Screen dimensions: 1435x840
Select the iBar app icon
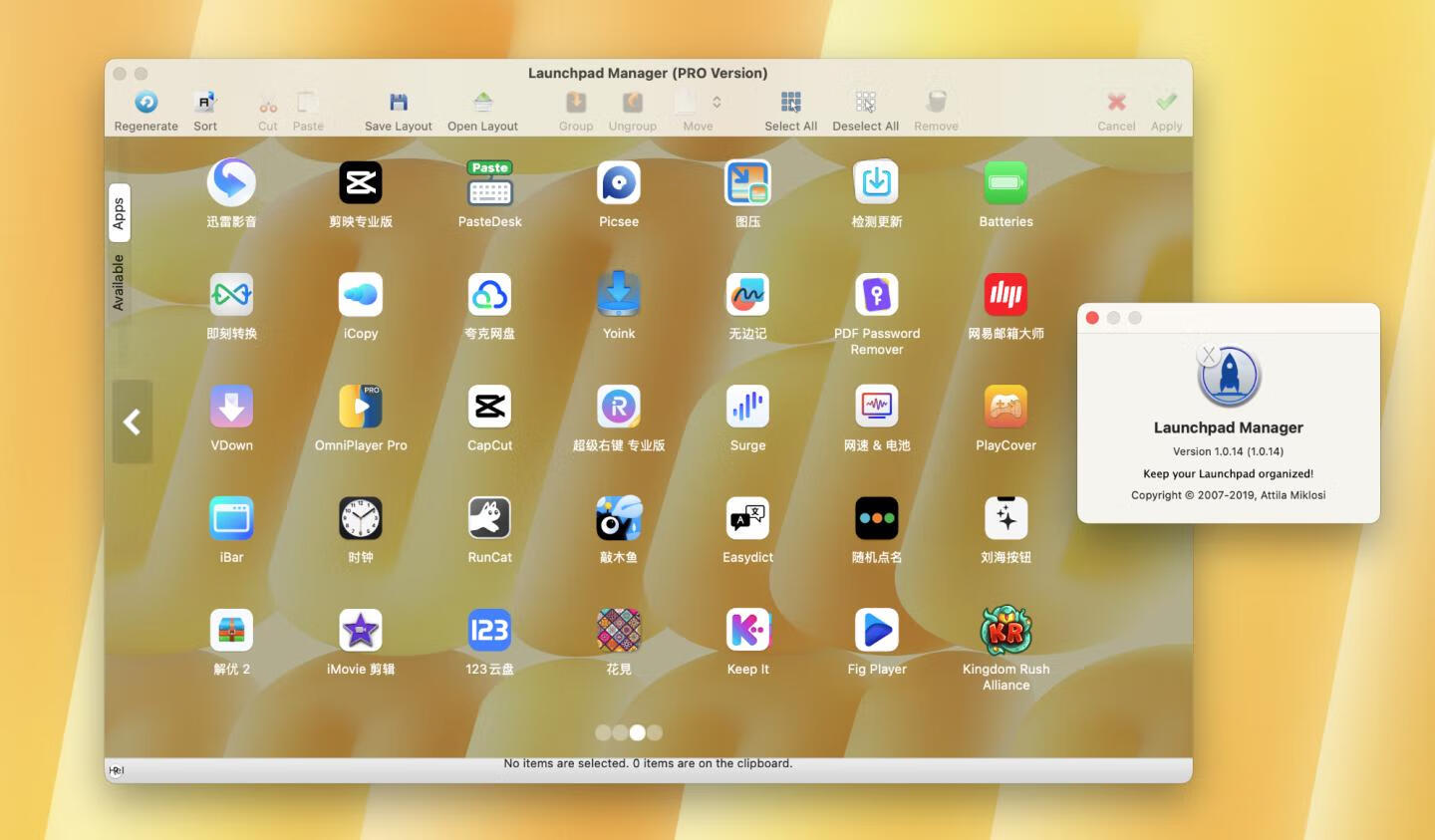point(231,518)
